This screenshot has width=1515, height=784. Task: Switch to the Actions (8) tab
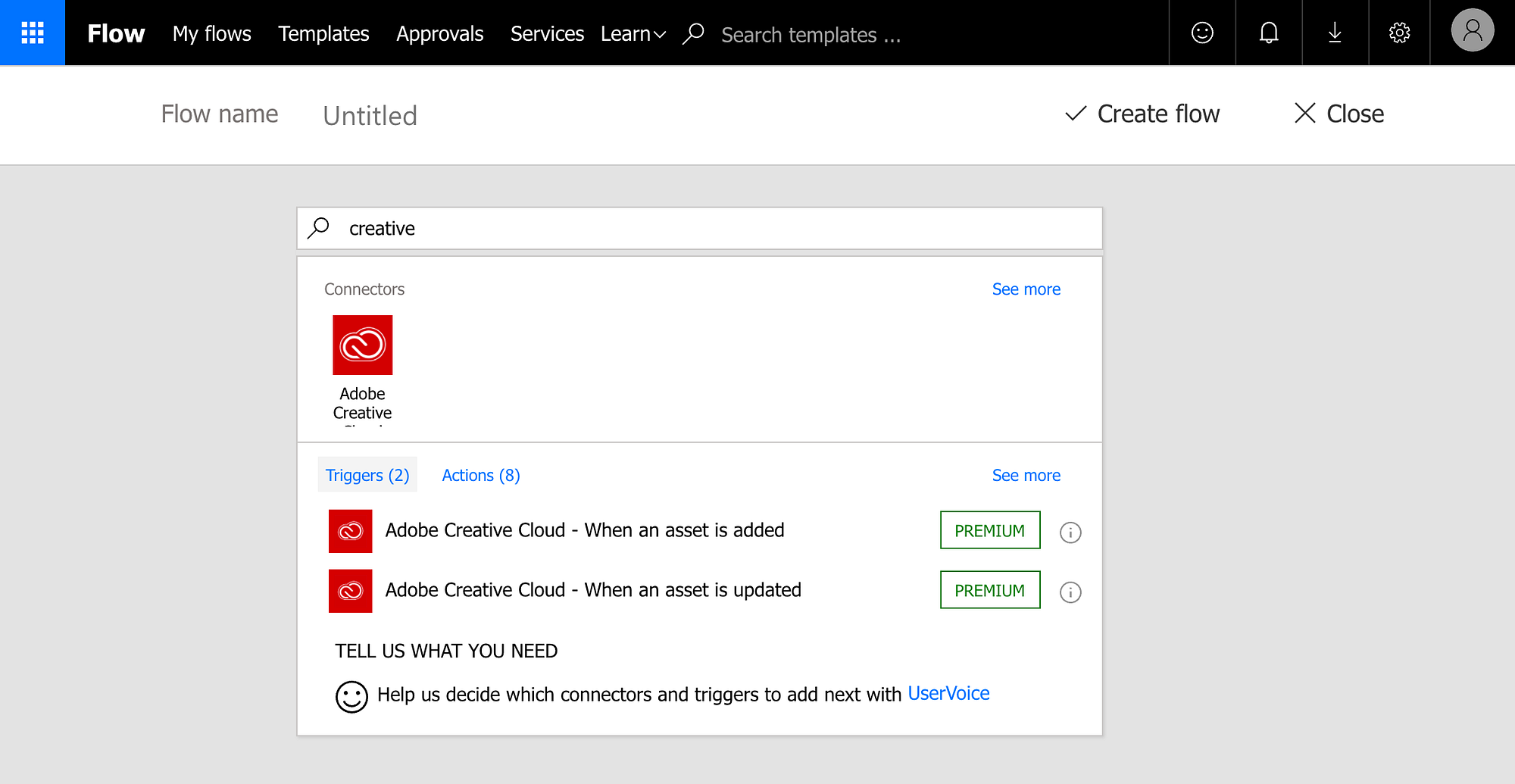[x=480, y=475]
